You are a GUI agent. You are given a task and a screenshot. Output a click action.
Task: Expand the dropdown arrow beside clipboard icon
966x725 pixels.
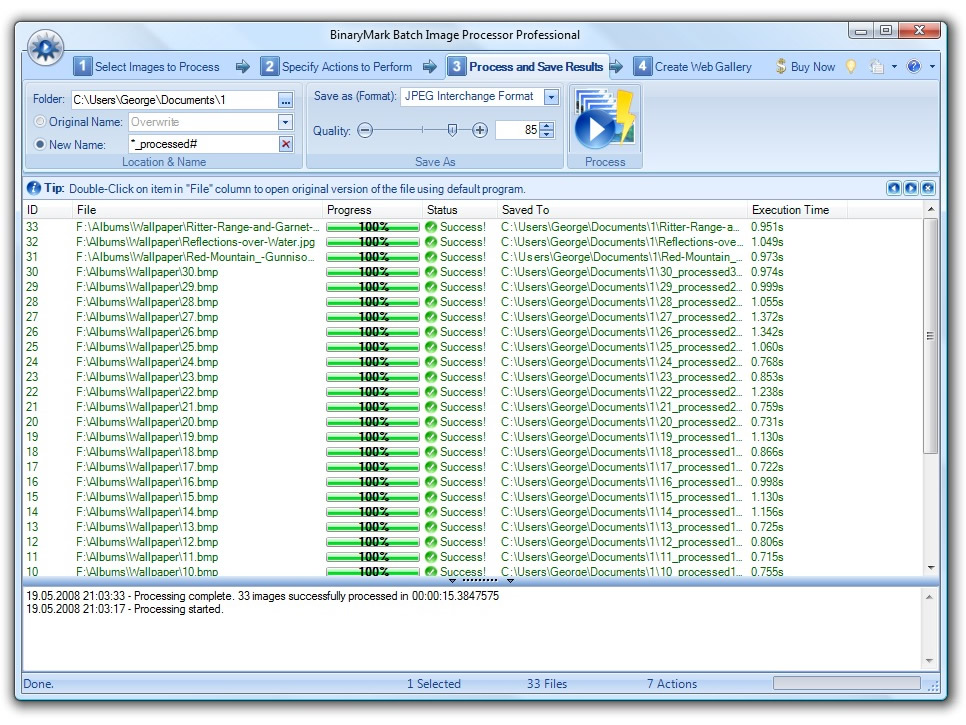tap(894, 67)
